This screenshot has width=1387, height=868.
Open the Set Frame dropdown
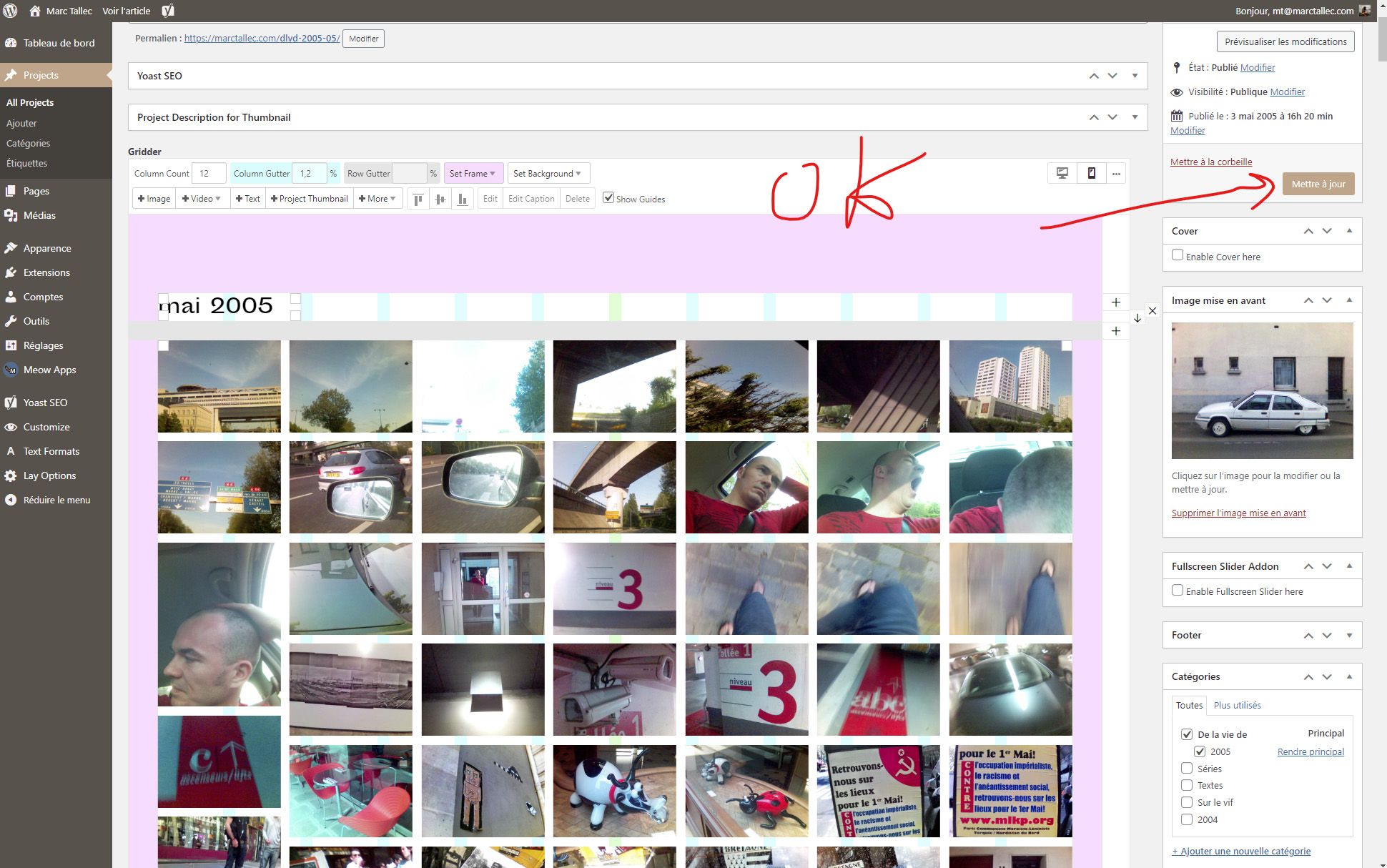(473, 173)
